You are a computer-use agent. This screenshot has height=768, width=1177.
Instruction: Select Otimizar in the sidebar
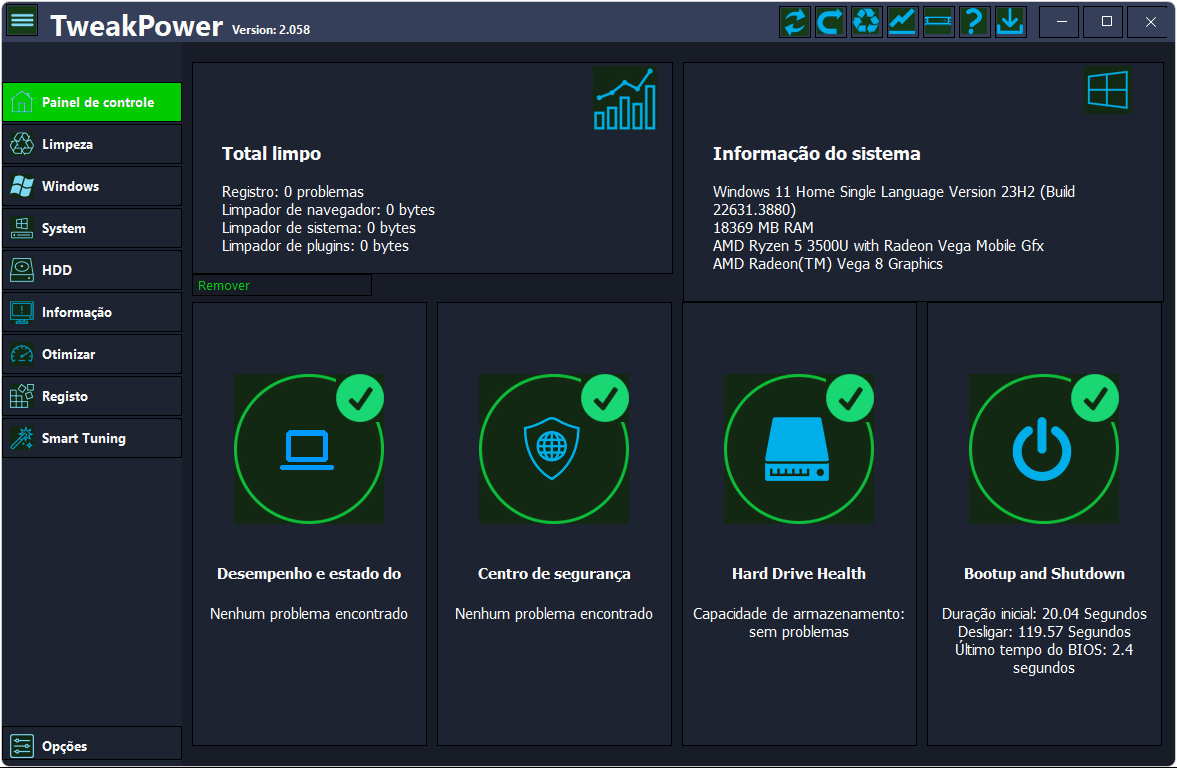pyautogui.click(x=92, y=354)
